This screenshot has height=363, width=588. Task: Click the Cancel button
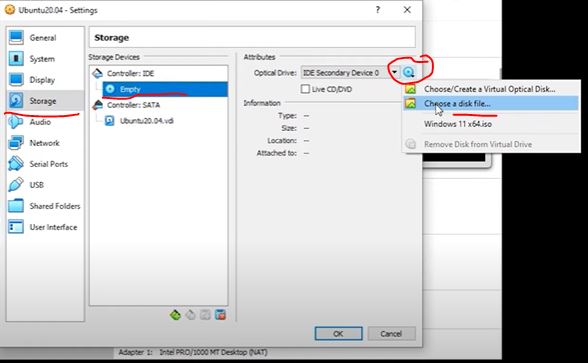pyautogui.click(x=392, y=334)
